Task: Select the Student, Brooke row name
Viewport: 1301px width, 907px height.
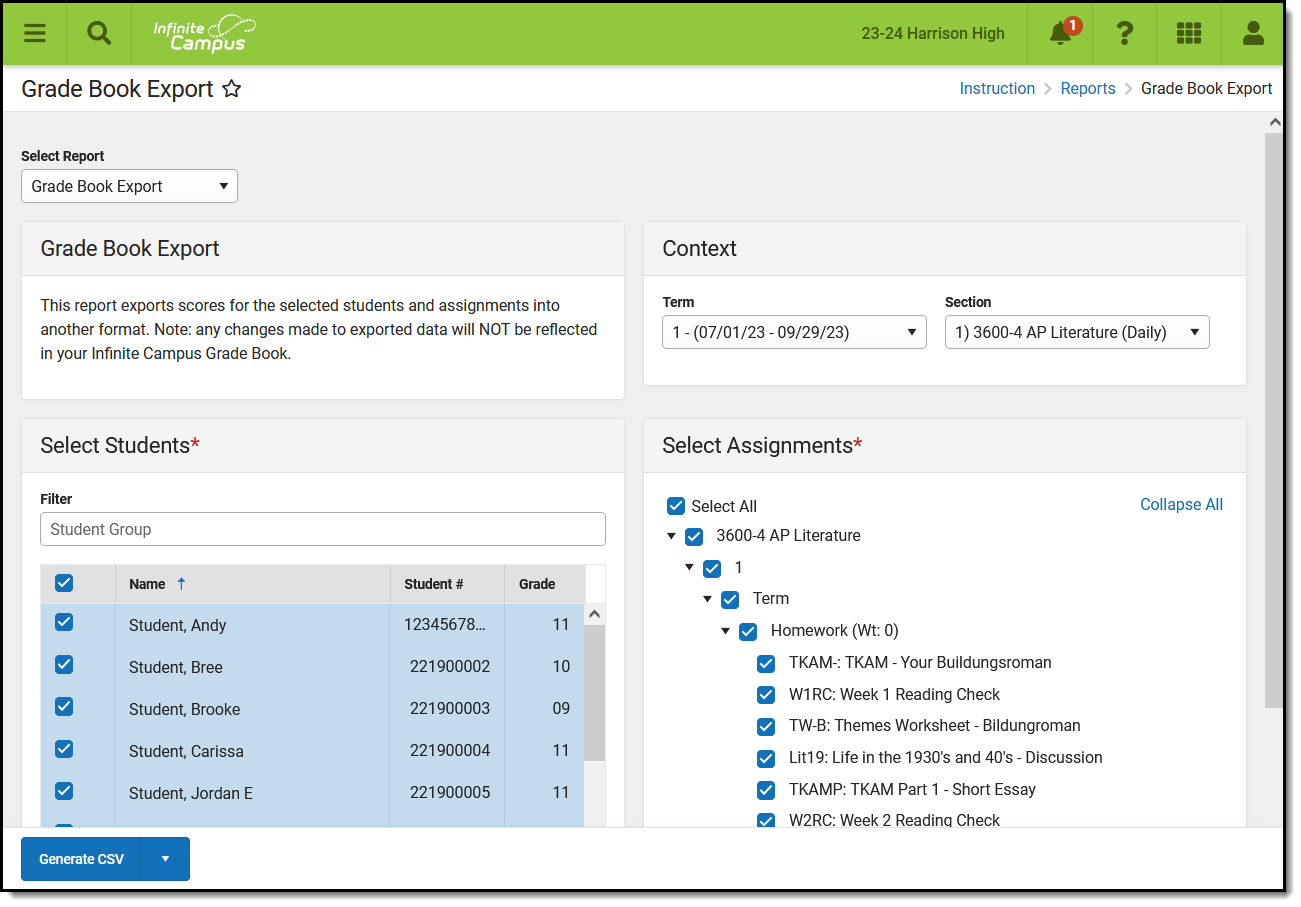Action: tap(185, 710)
